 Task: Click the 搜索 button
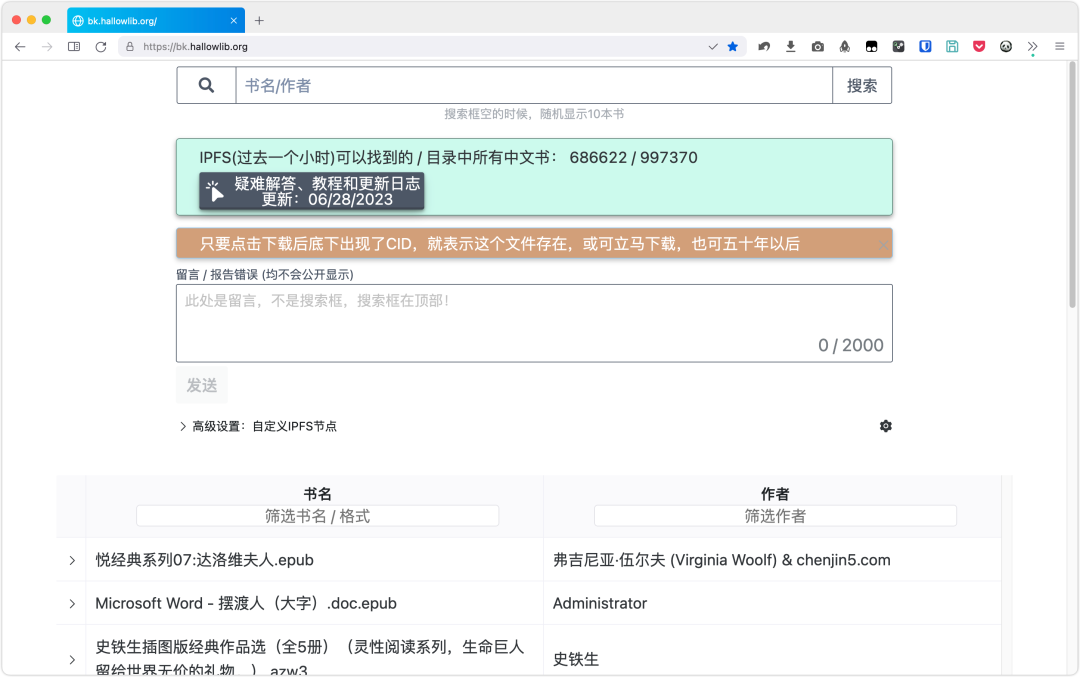pos(862,86)
